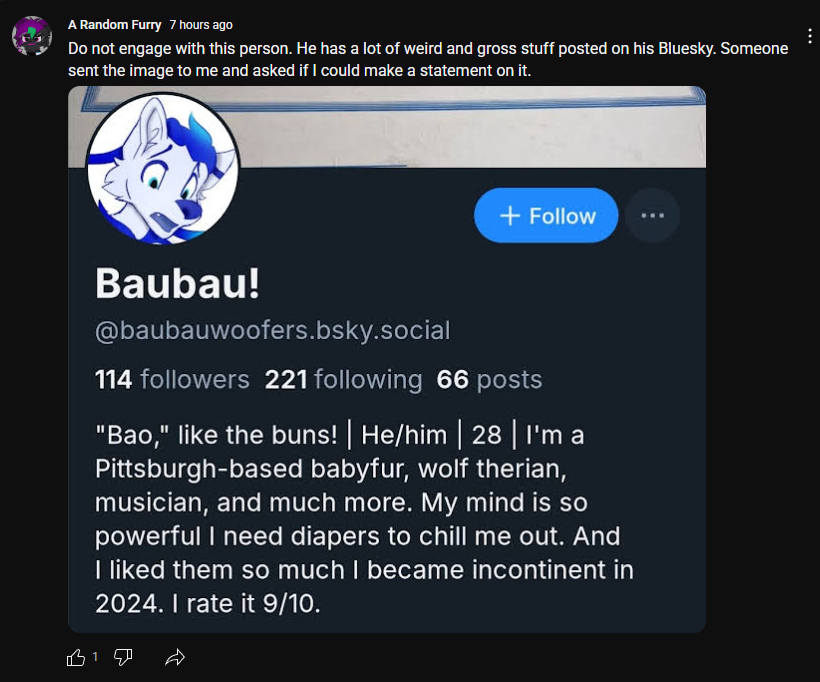This screenshot has height=682, width=820.
Task: Open the A Random Furry channel name
Action: (x=114, y=25)
